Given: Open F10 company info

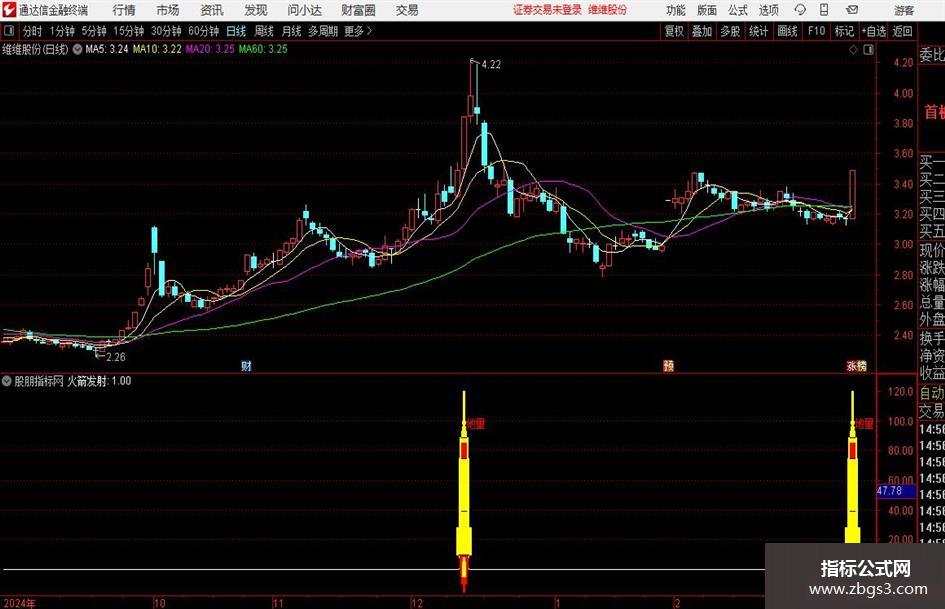Looking at the screenshot, I should [x=816, y=31].
